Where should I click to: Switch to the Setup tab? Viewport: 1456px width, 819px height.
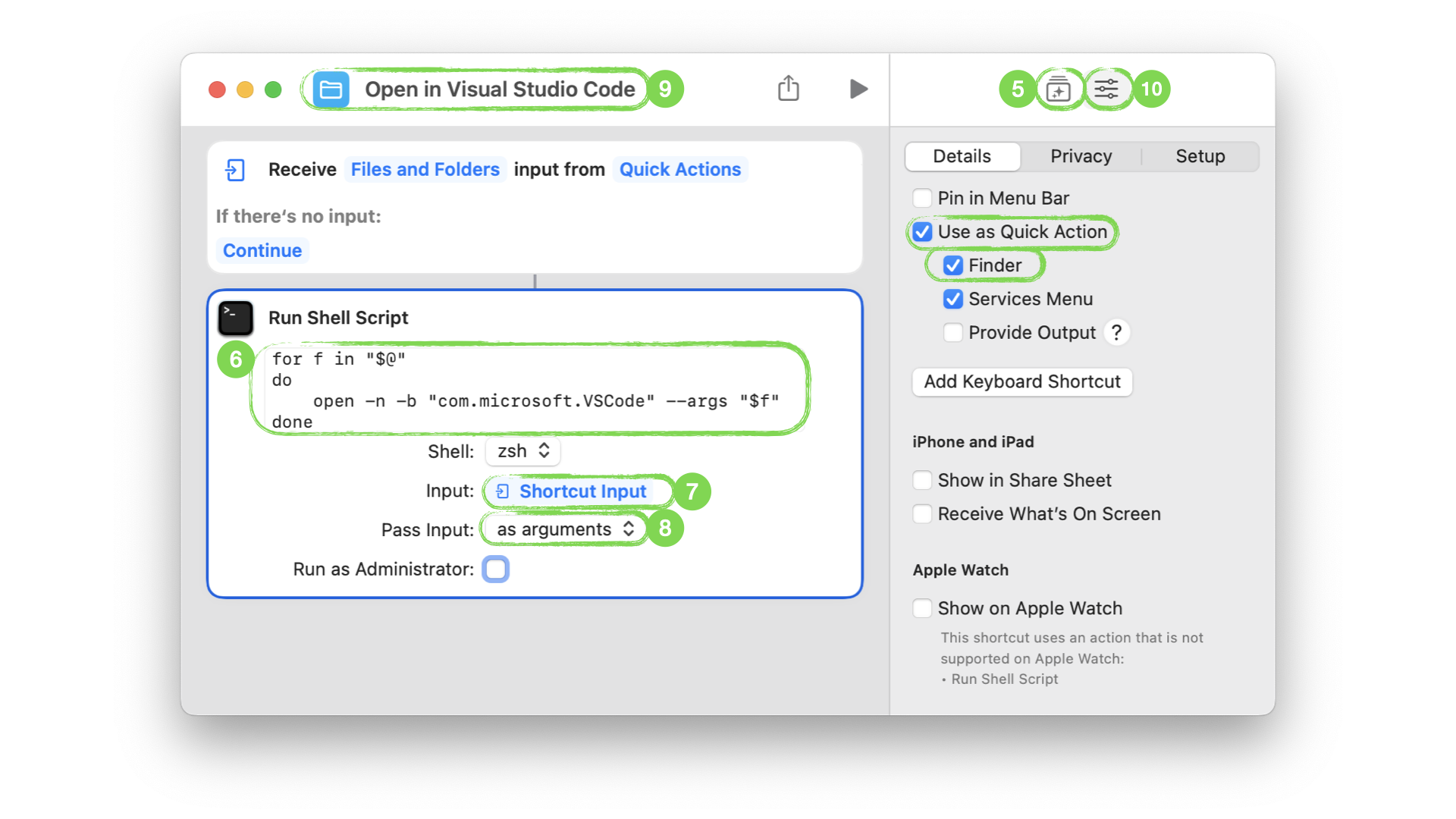(x=1200, y=156)
